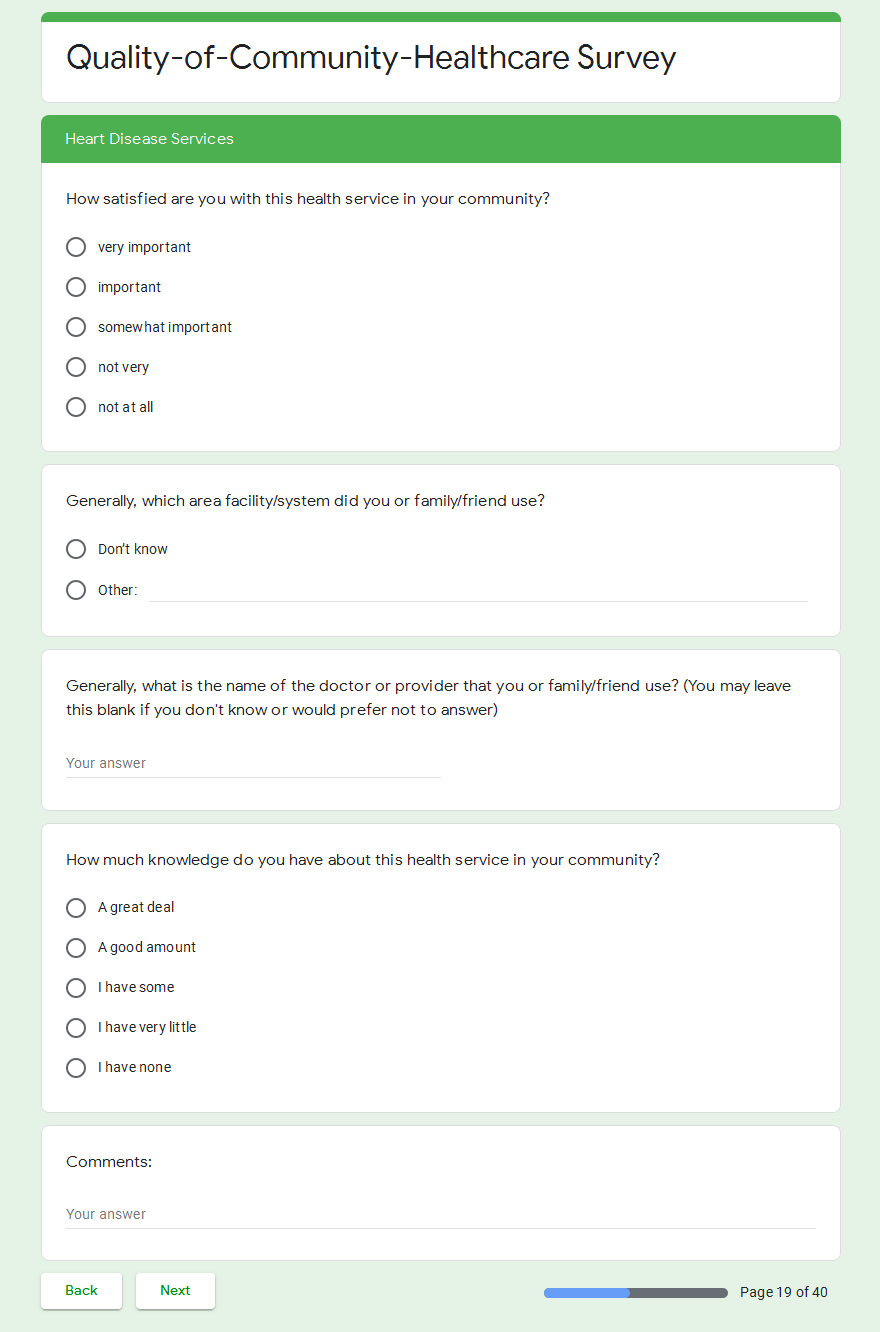This screenshot has height=1332, width=880.
Task: Proceed with the Next button
Action: (x=175, y=1291)
